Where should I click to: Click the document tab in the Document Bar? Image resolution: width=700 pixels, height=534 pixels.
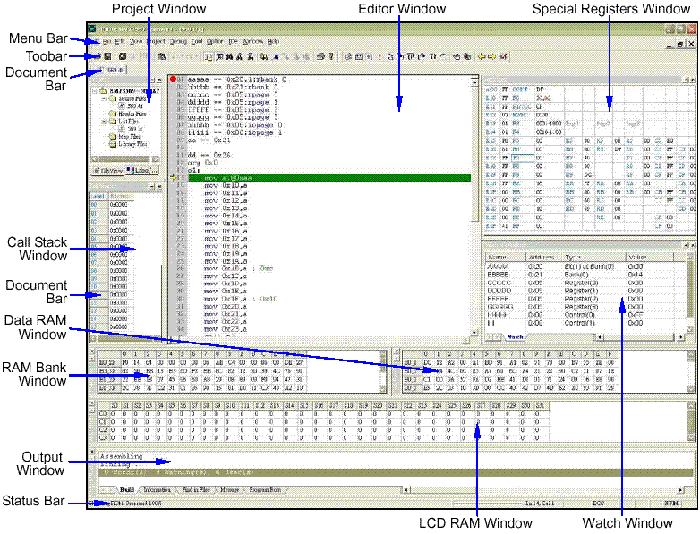click(112, 70)
